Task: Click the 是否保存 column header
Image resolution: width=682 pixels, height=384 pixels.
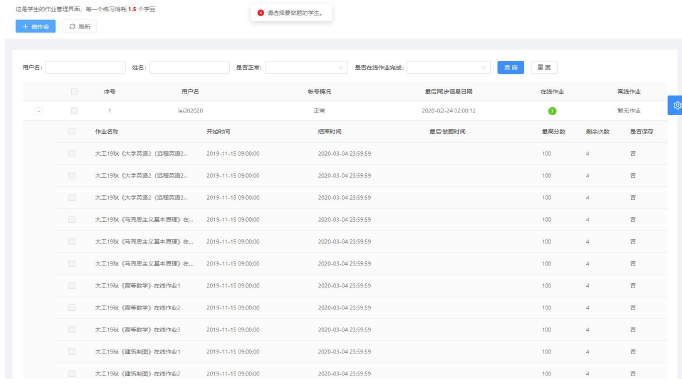Action: tap(642, 132)
